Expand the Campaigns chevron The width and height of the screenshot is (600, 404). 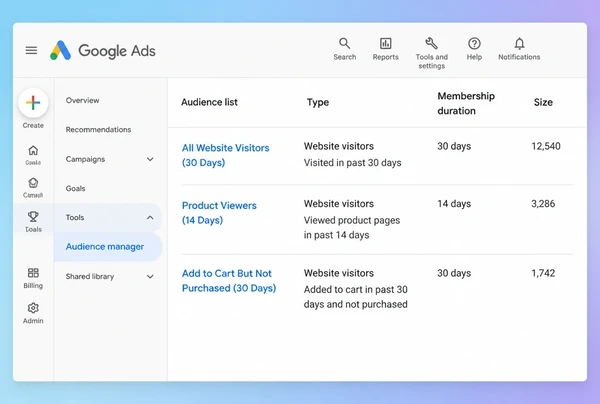click(150, 159)
